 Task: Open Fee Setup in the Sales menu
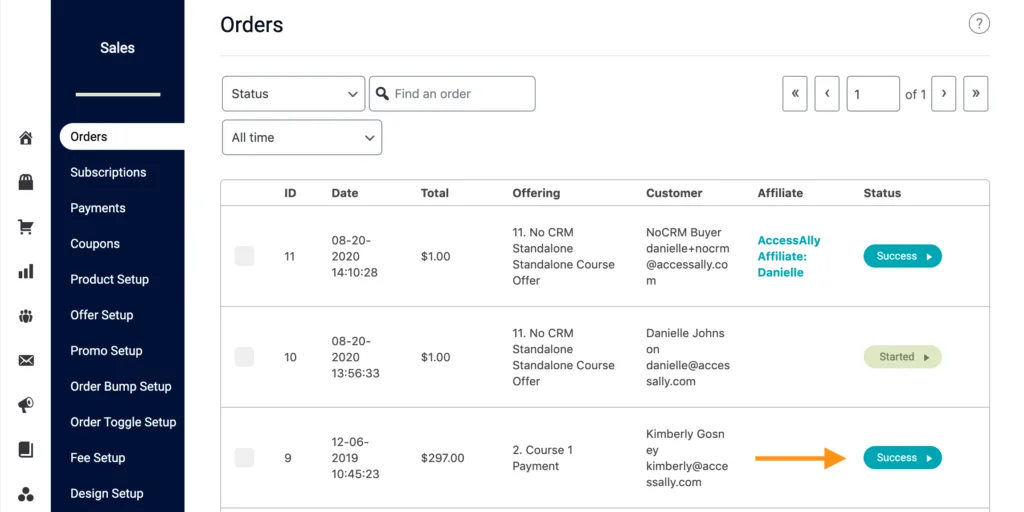tap(98, 458)
